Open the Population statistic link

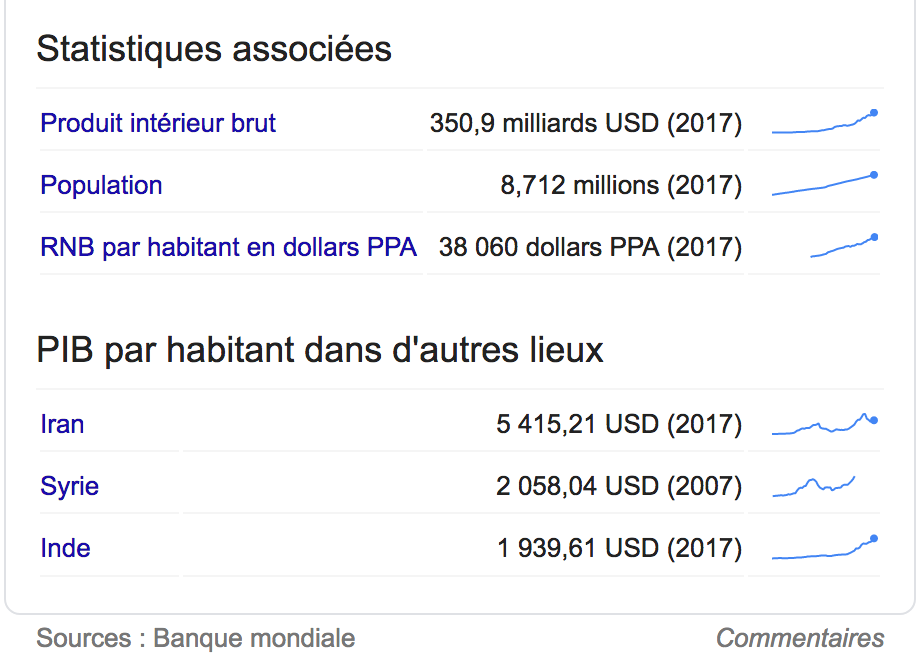click(101, 186)
